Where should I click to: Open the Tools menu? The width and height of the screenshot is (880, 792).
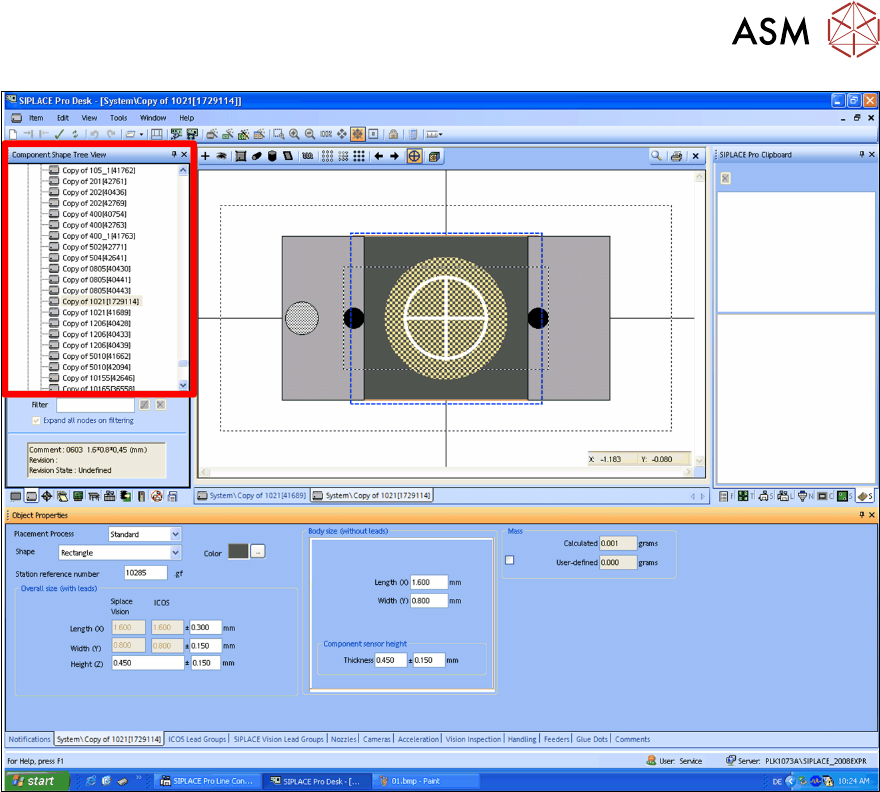118,118
